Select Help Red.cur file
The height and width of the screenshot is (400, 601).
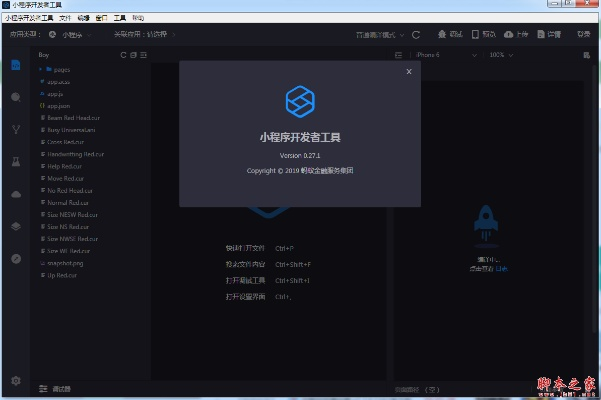click(x=64, y=166)
